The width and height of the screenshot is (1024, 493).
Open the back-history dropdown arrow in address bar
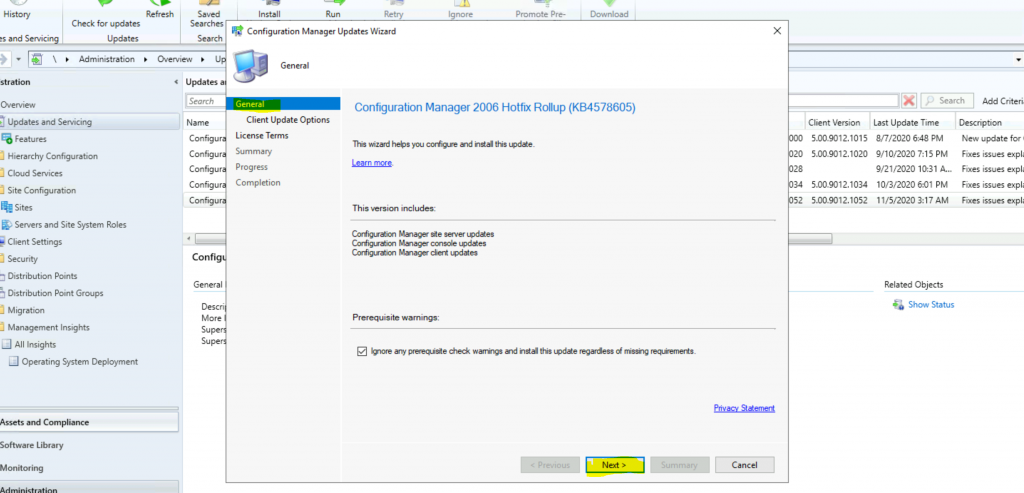[x=18, y=59]
